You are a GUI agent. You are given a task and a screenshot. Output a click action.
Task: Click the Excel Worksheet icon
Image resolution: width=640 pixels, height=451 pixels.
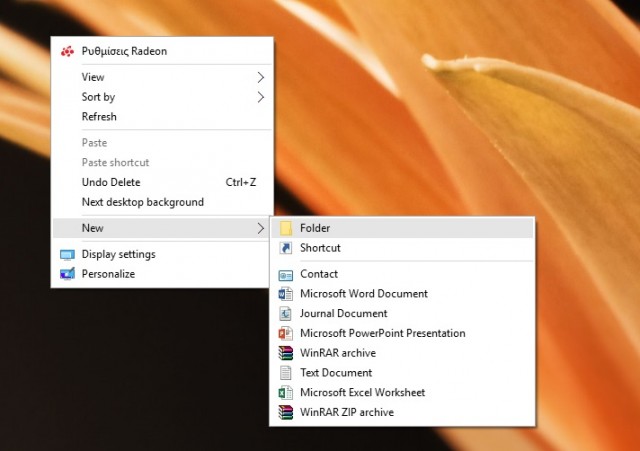coord(285,393)
